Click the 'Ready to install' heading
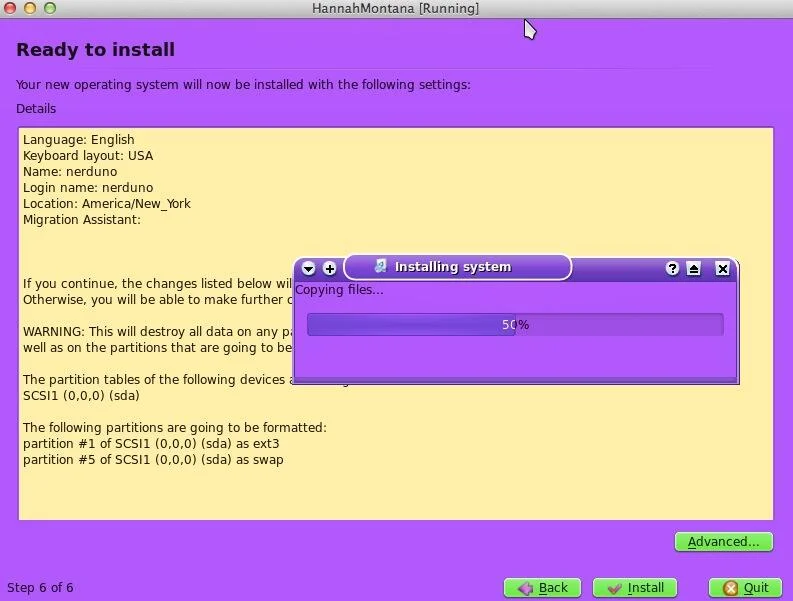The width and height of the screenshot is (793, 601). pyautogui.click(x=96, y=50)
